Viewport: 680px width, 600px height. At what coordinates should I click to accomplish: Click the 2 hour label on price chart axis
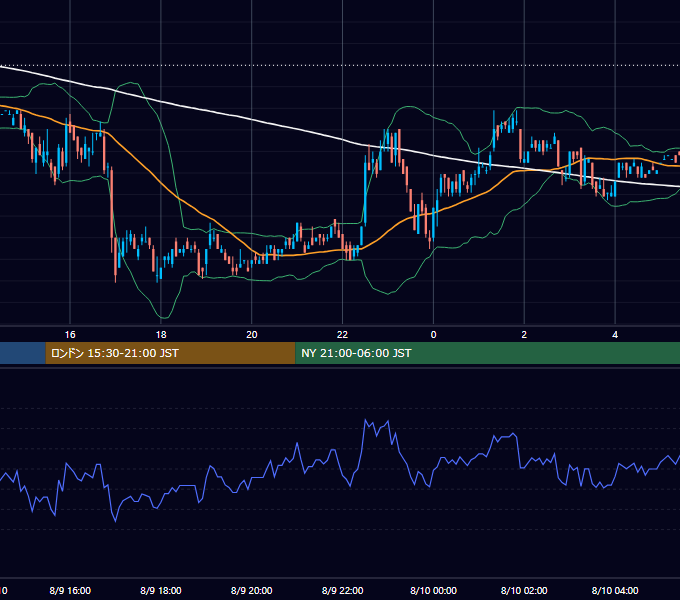point(524,335)
